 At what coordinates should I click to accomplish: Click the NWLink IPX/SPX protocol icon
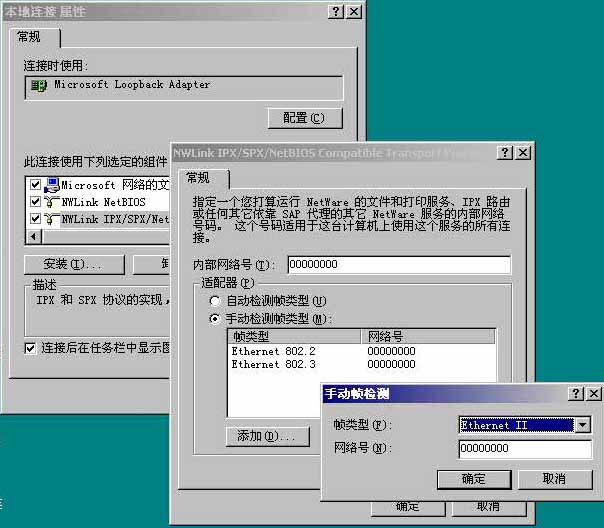pos(51,217)
